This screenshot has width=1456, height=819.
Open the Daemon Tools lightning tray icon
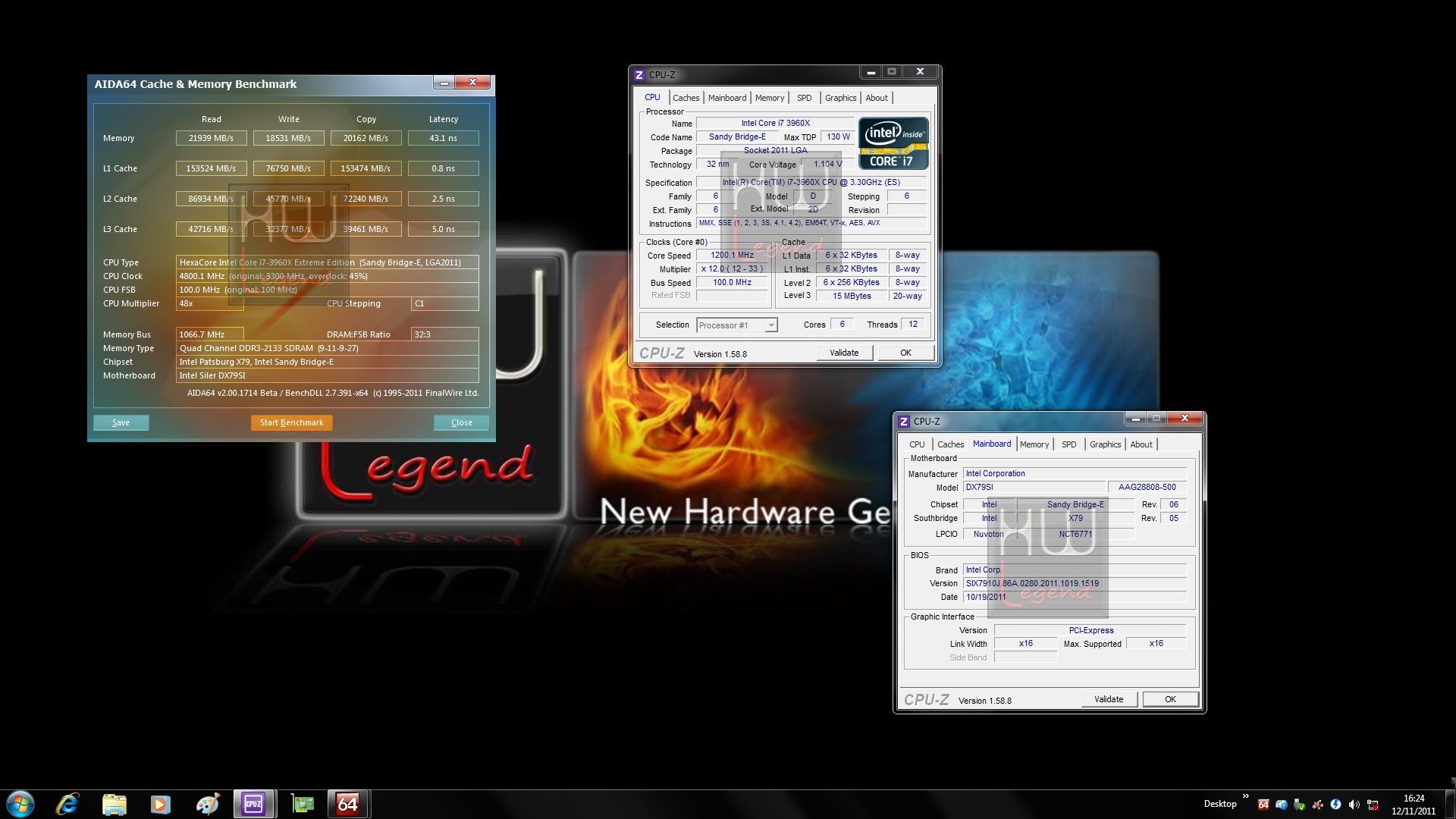point(1336,805)
